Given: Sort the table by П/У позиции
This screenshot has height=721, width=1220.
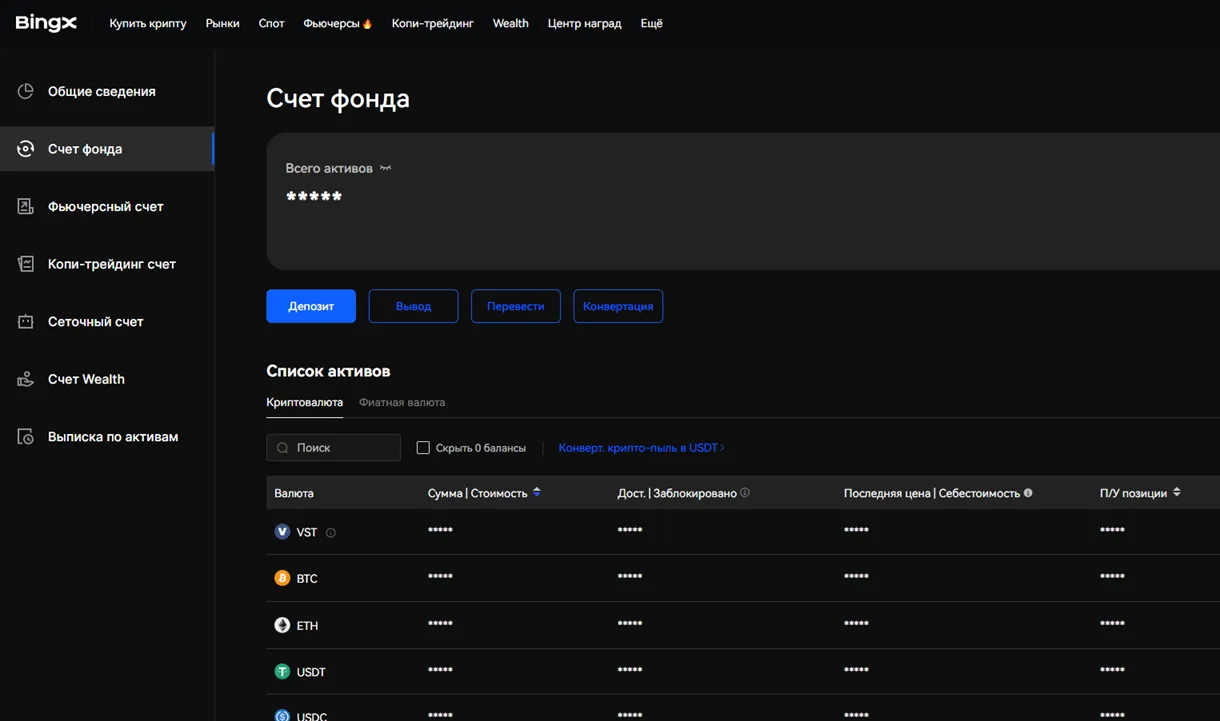Looking at the screenshot, I should click(x=1176, y=492).
